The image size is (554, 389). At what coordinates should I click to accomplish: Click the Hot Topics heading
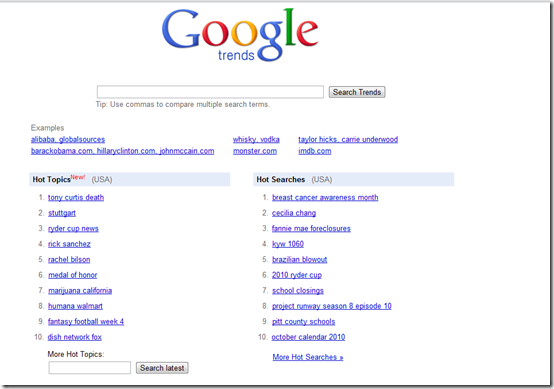click(52, 179)
